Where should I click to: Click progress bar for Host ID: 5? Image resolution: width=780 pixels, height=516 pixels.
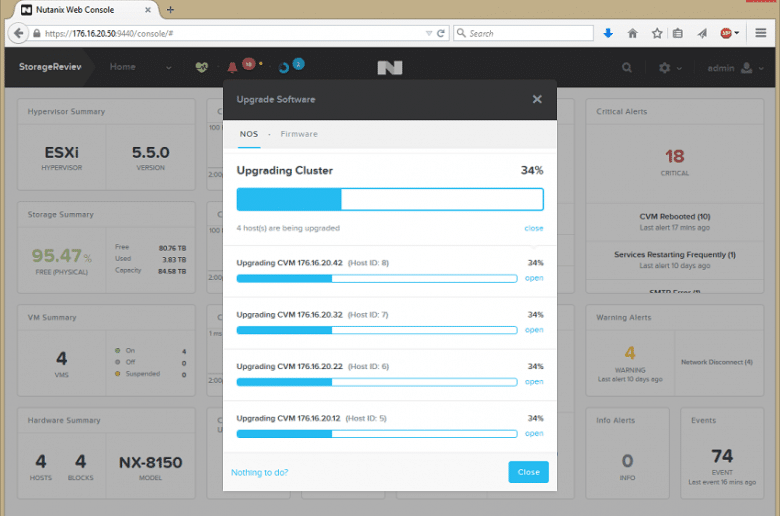377,433
